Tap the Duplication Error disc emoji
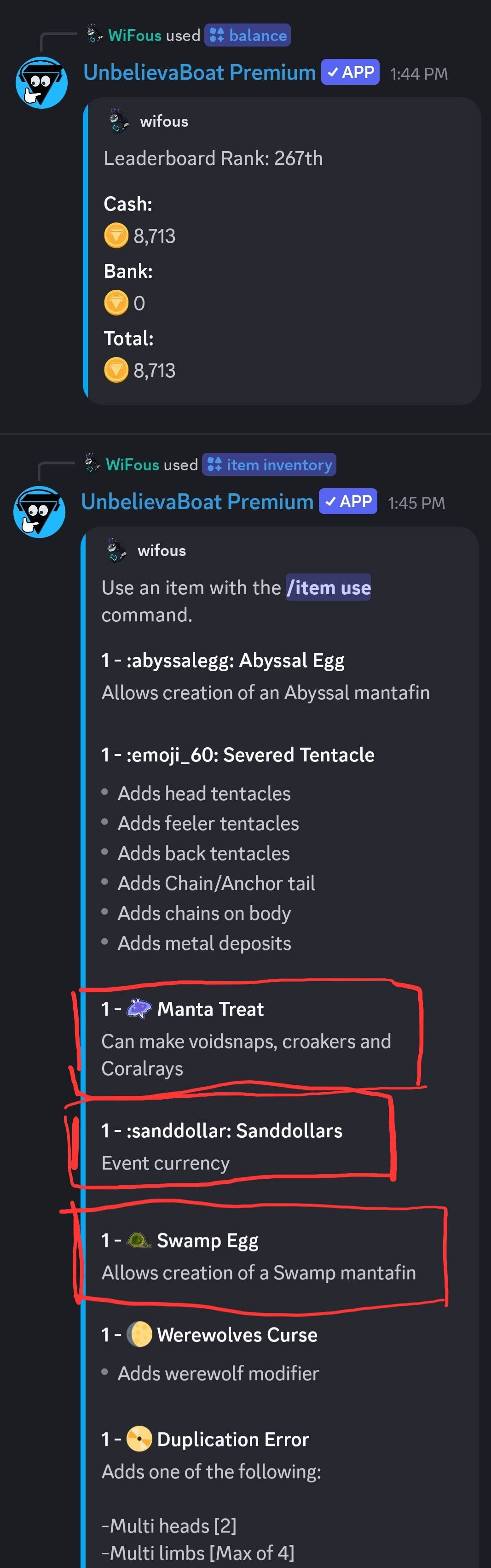This screenshot has width=491, height=1568. (139, 1439)
